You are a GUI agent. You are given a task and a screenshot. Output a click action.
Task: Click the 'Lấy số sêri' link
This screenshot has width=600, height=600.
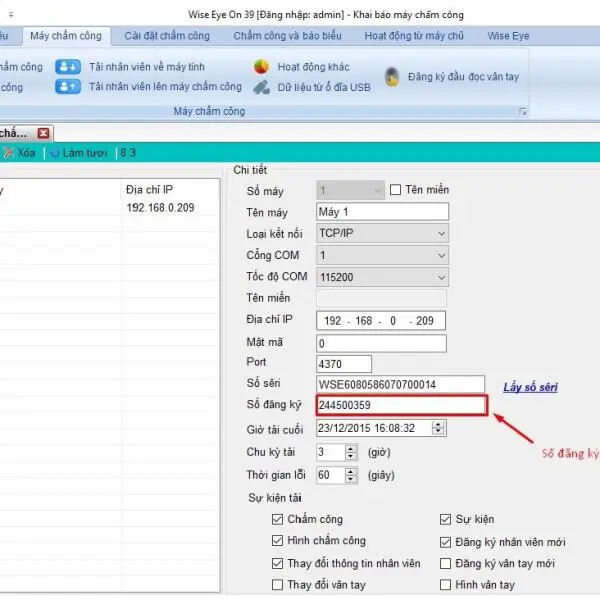point(530,387)
